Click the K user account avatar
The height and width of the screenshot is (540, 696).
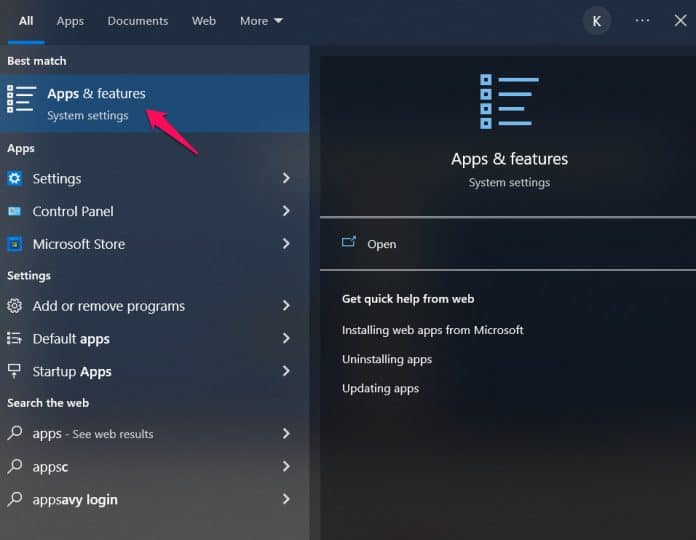(x=597, y=21)
